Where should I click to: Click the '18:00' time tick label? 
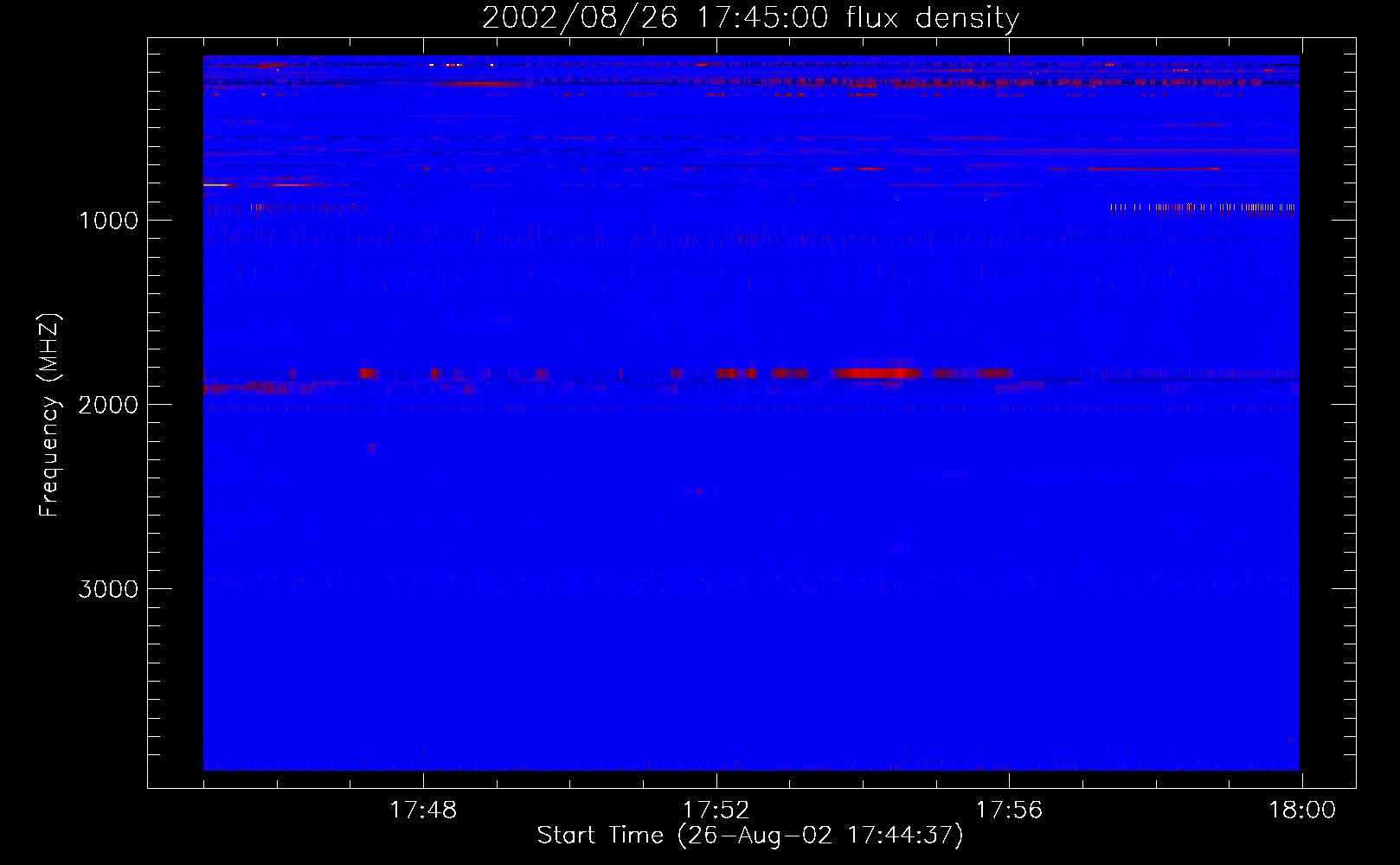[1302, 811]
